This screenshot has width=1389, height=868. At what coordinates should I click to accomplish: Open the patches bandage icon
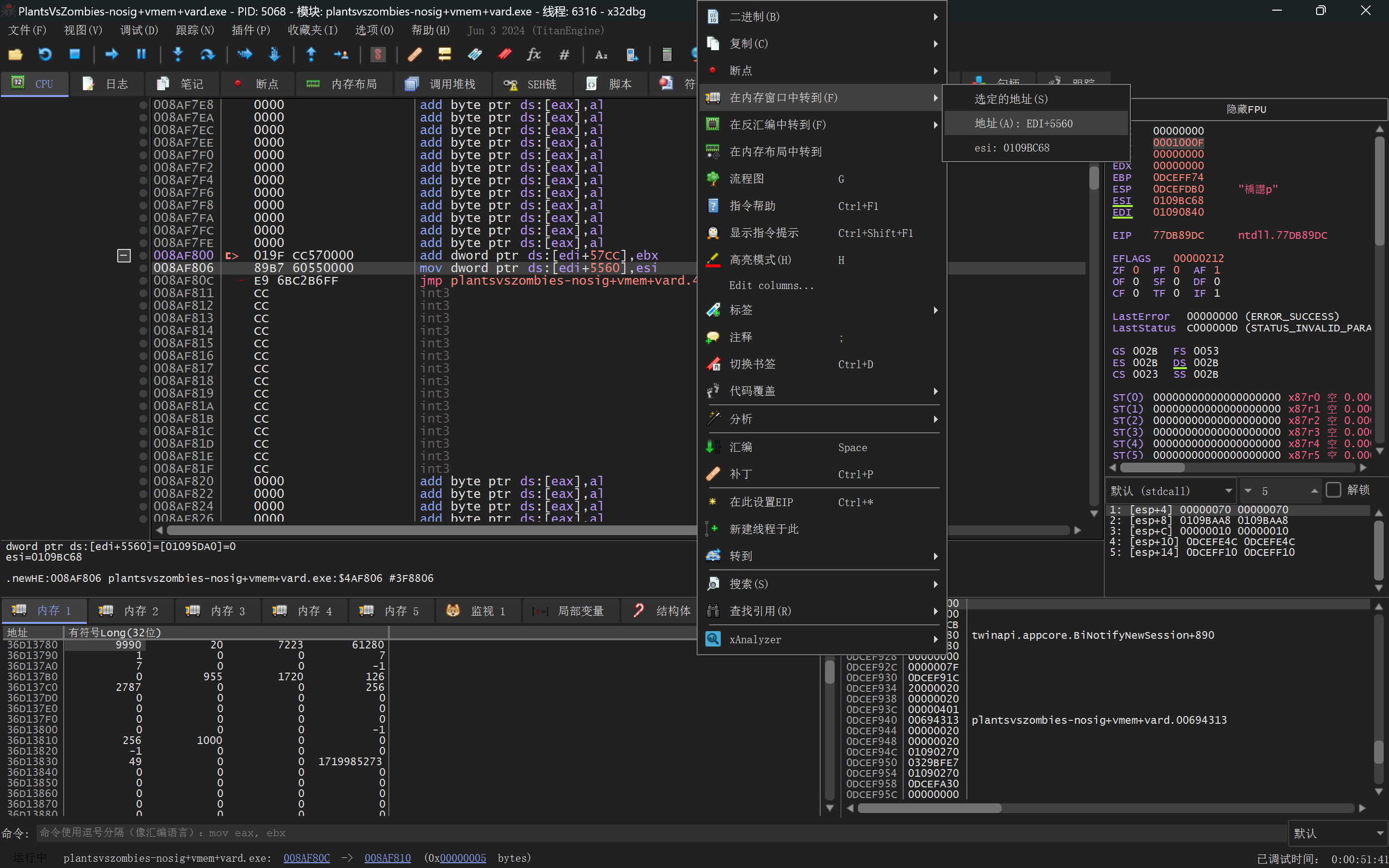coord(414,55)
